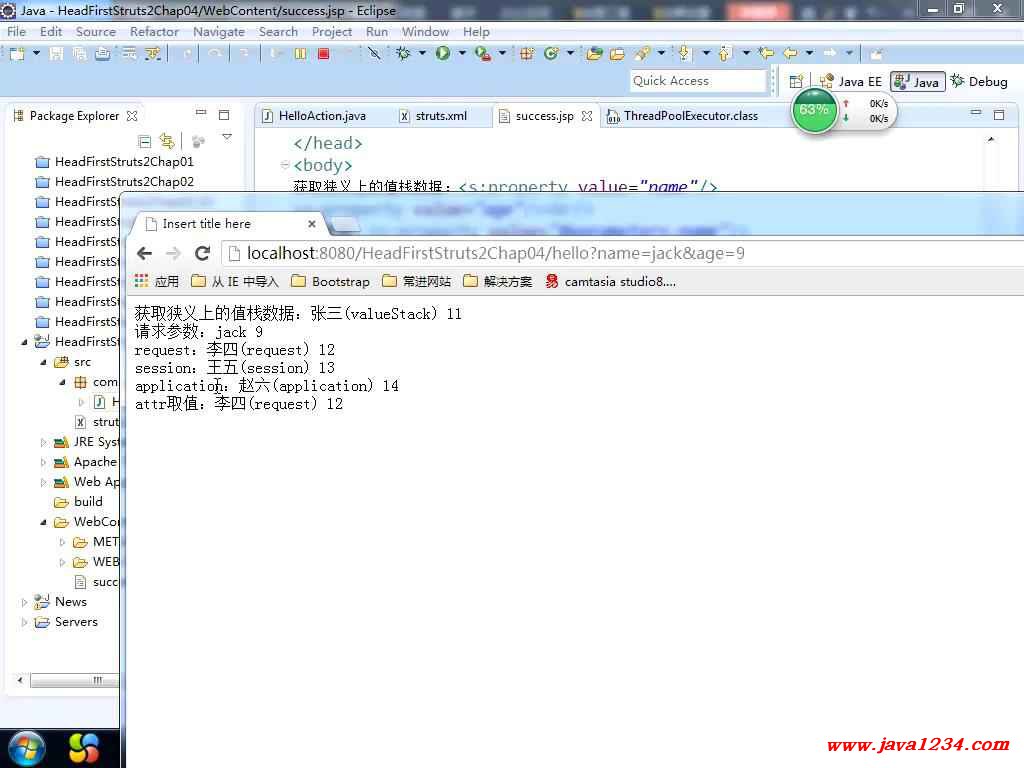1024x768 pixels.
Task: Click the Next Annotation down-arrow icon
Action: tap(684, 54)
